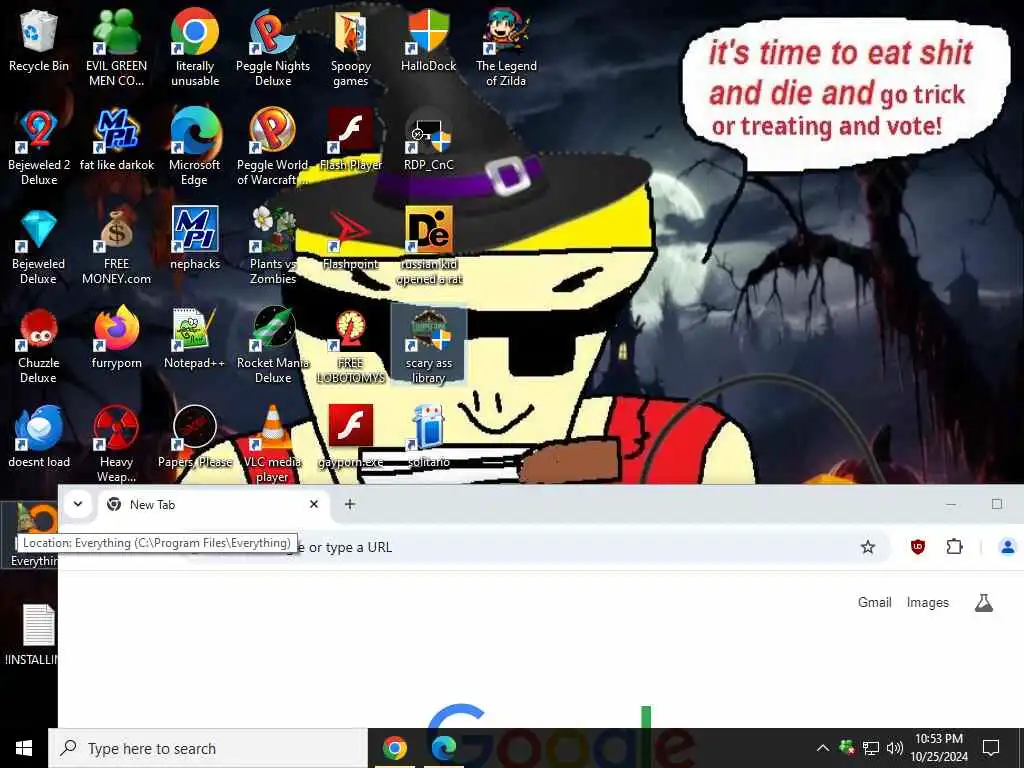Screen dimensions: 1024x768
Task: Launch Notepad++ from desktop
Action: coord(195,337)
